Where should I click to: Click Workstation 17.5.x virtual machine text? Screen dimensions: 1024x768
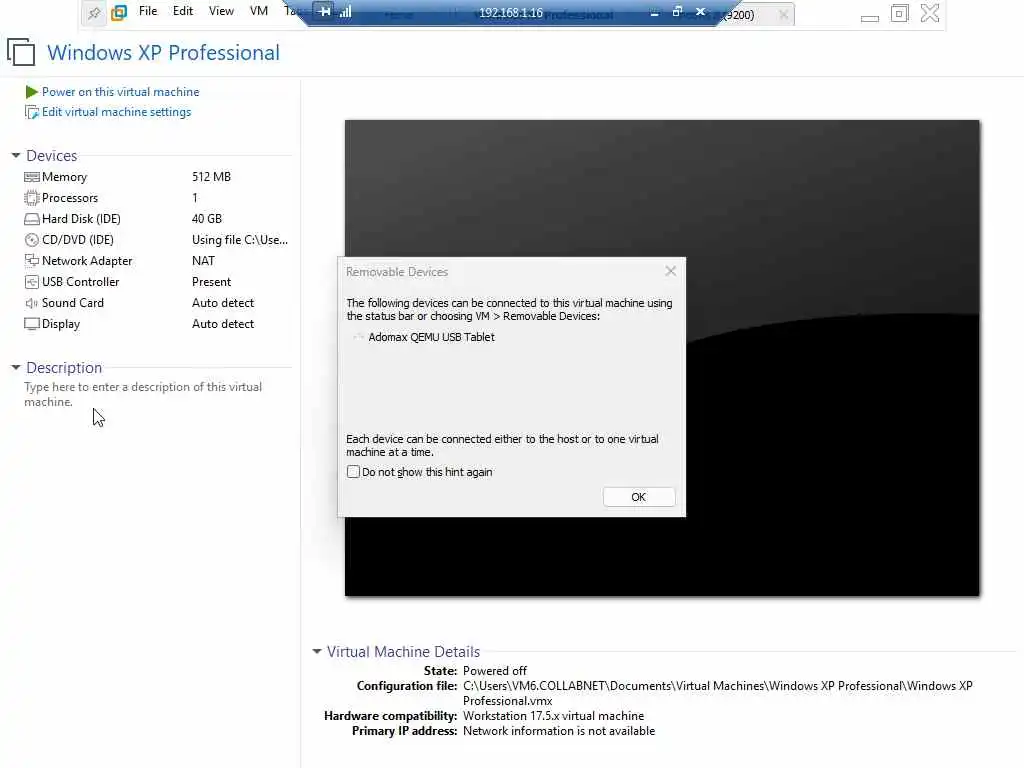coord(553,716)
